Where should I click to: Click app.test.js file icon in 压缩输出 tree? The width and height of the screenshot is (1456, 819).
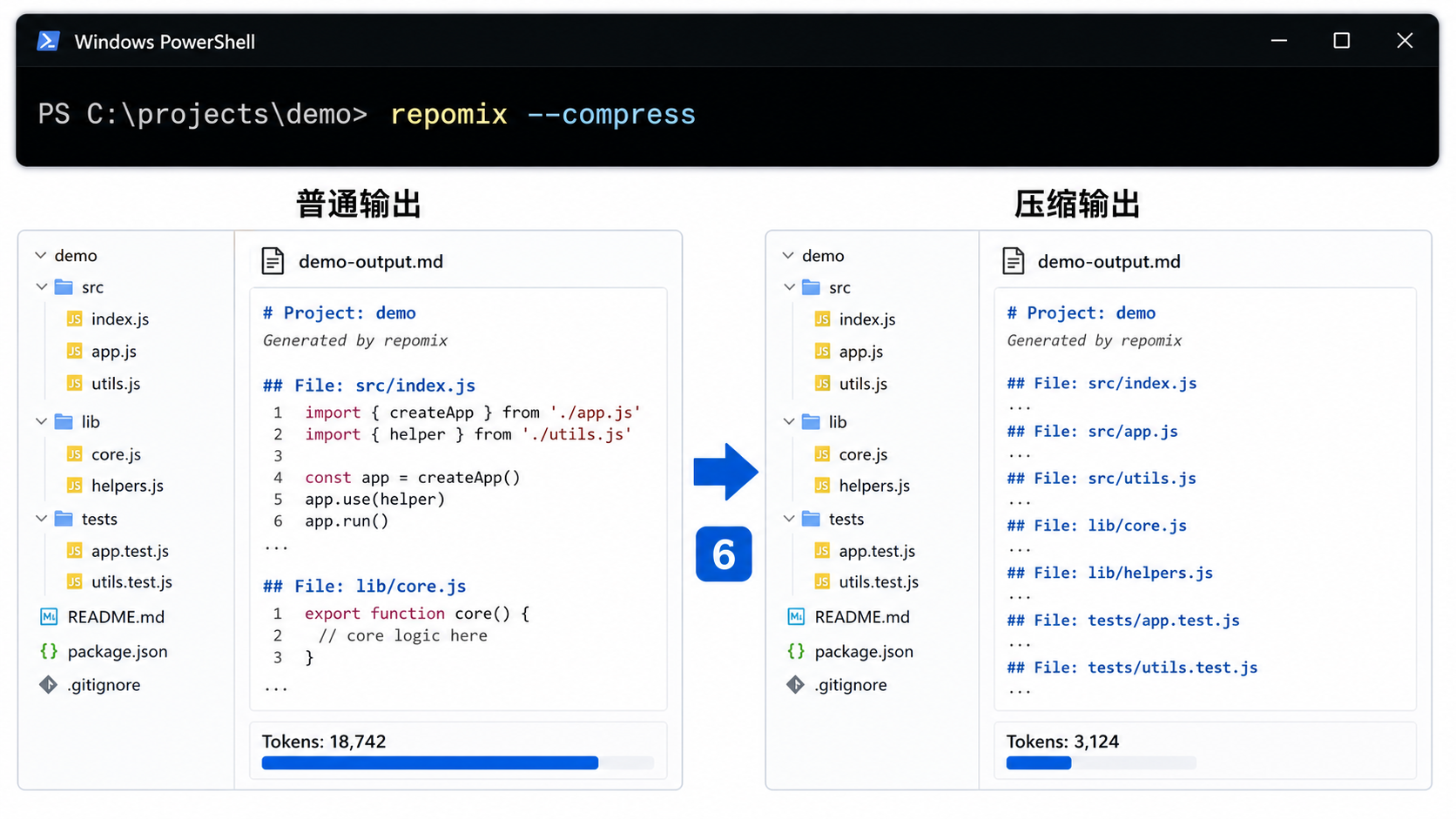click(822, 551)
